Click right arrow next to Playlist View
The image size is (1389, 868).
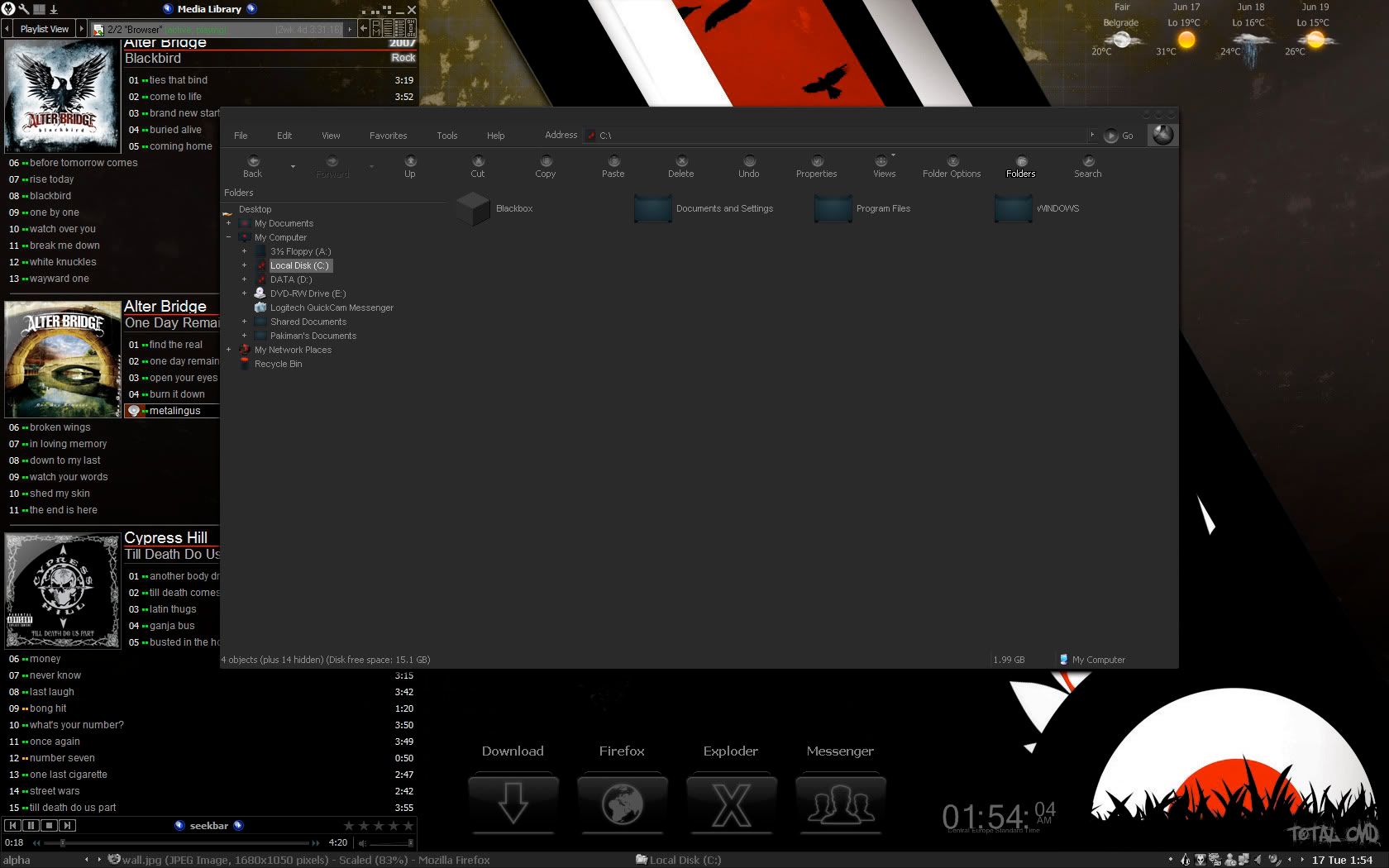81,29
